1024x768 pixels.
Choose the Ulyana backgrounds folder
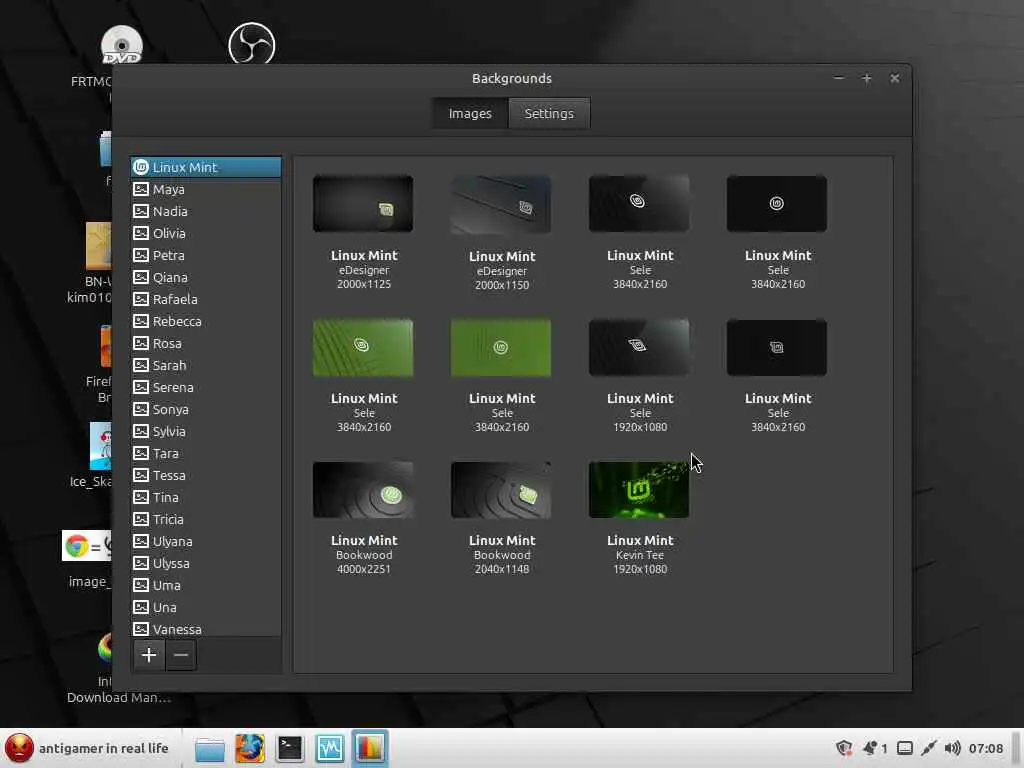click(206, 541)
